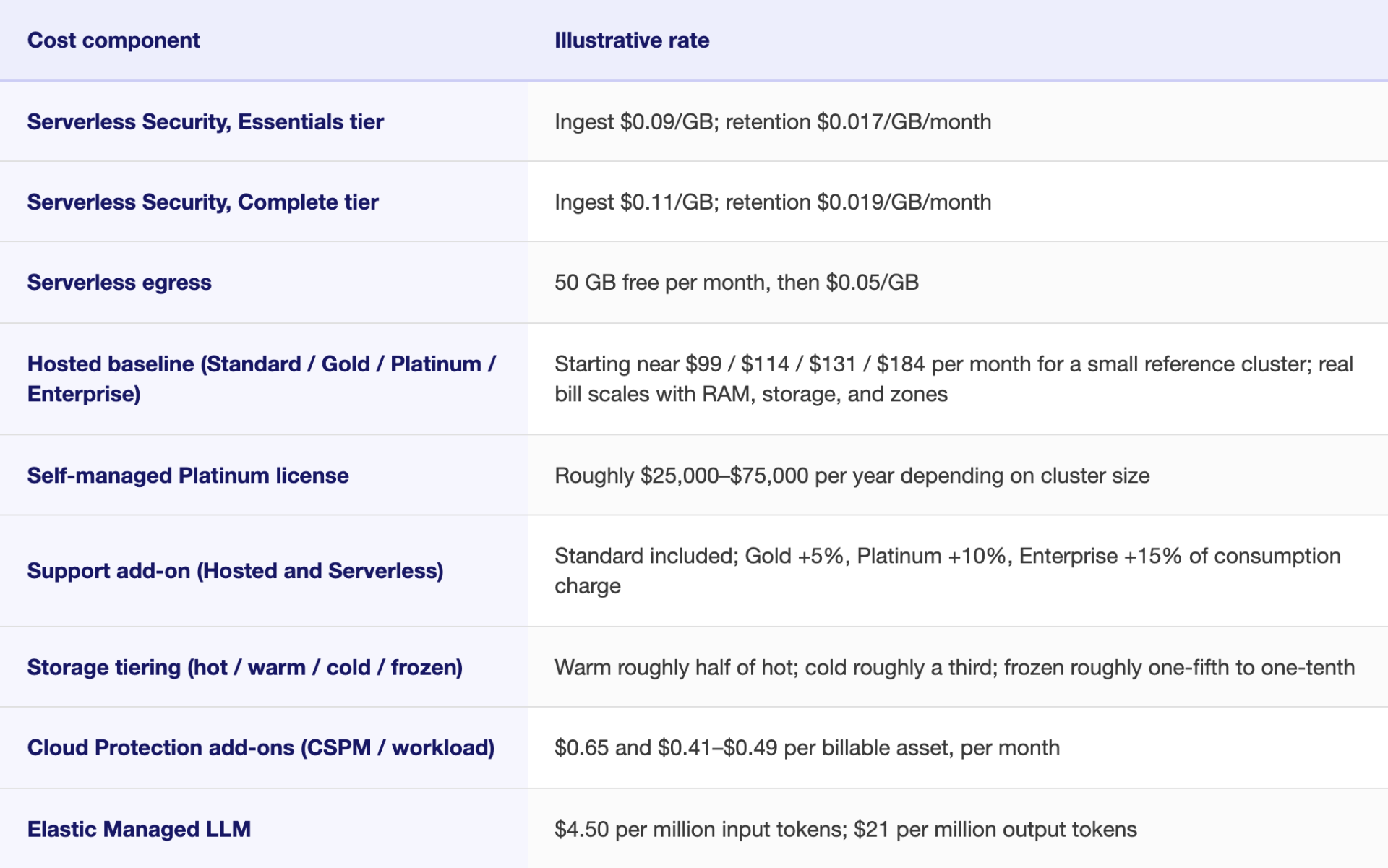Click the 'Starting near $99 / $114 / $131 / $184' rate cell

click(954, 379)
